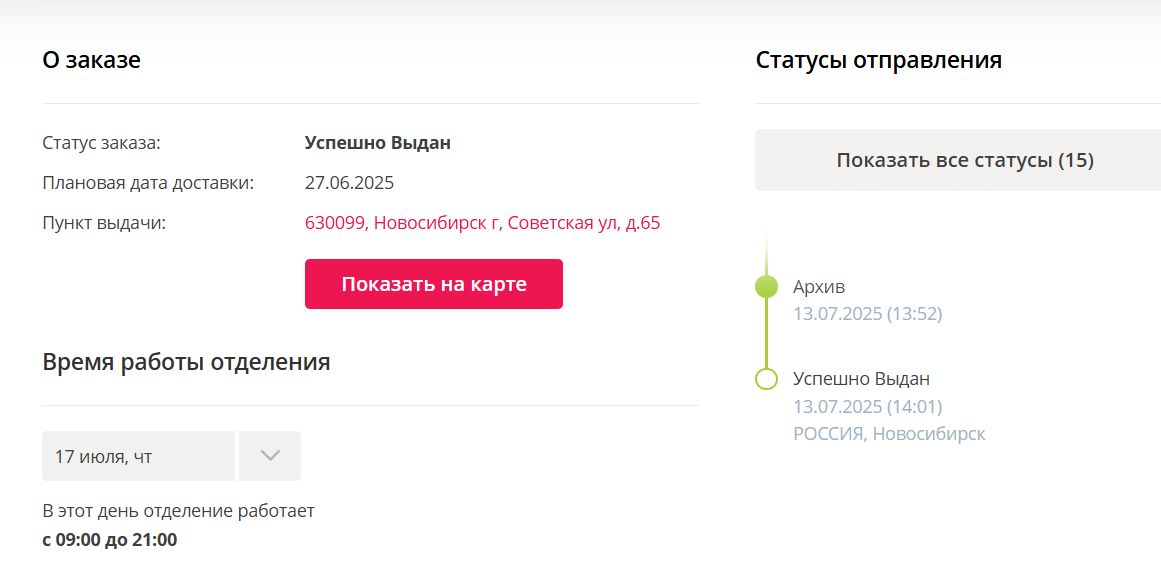The width and height of the screenshot is (1161, 574).
Task: Click the Пункт выдачи label
Action: [104, 223]
